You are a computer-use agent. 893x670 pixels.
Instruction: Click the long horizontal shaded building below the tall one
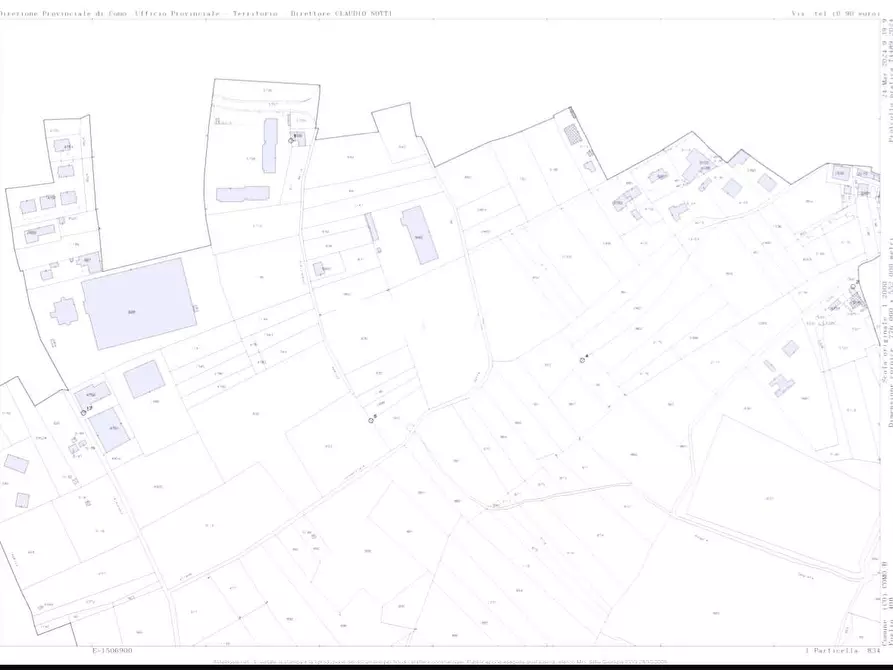pyautogui.click(x=243, y=193)
